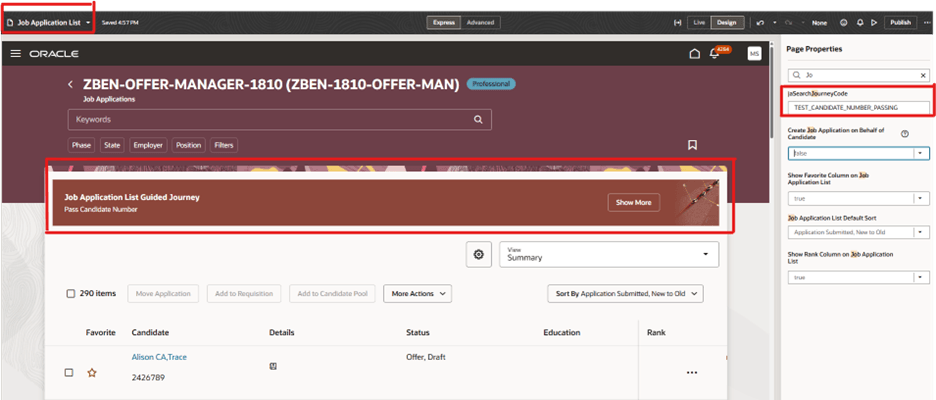Viewport: 936px width, 400px height.
Task: Open the MS user avatar menu
Action: 755,54
